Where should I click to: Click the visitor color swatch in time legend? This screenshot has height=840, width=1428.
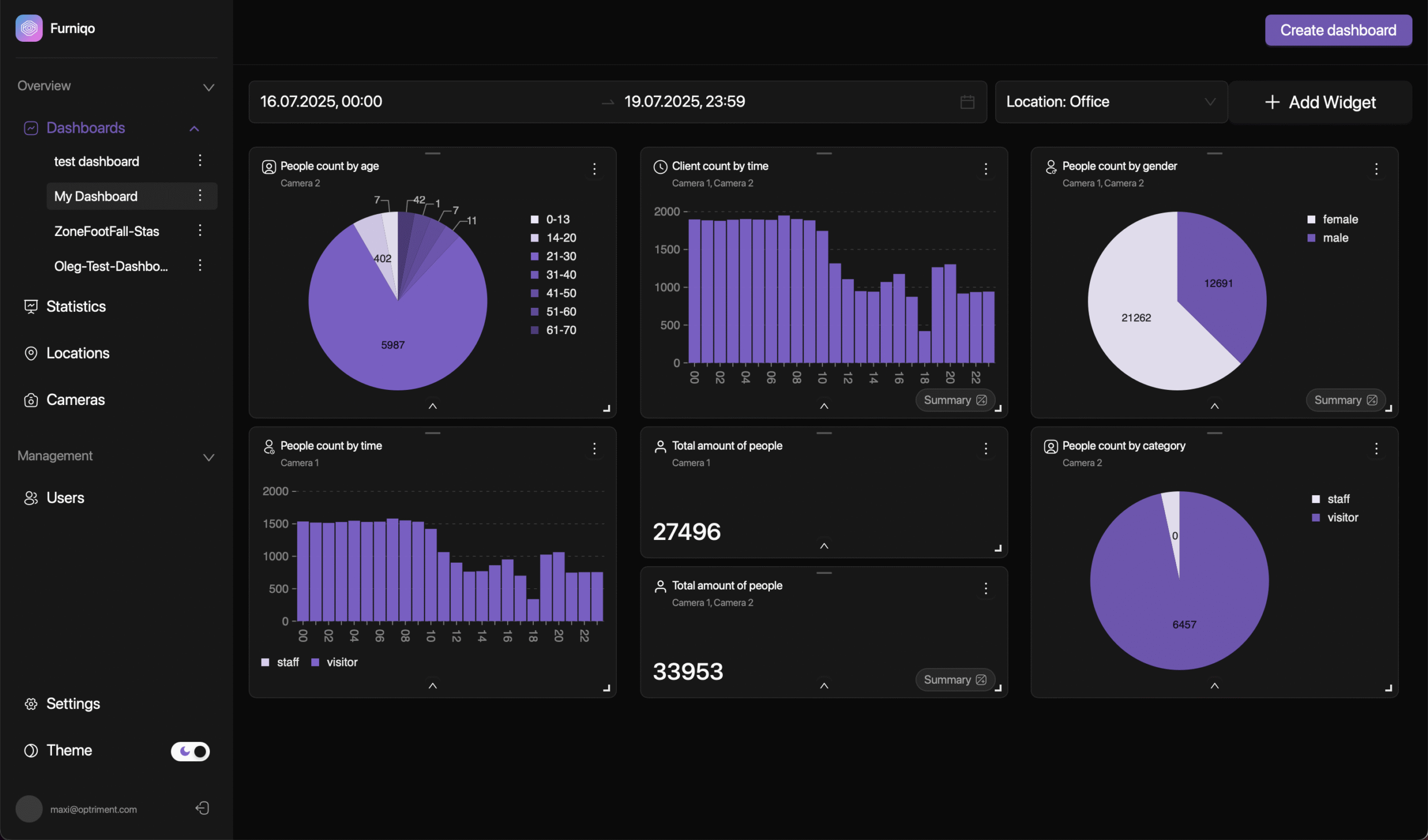tap(316, 663)
